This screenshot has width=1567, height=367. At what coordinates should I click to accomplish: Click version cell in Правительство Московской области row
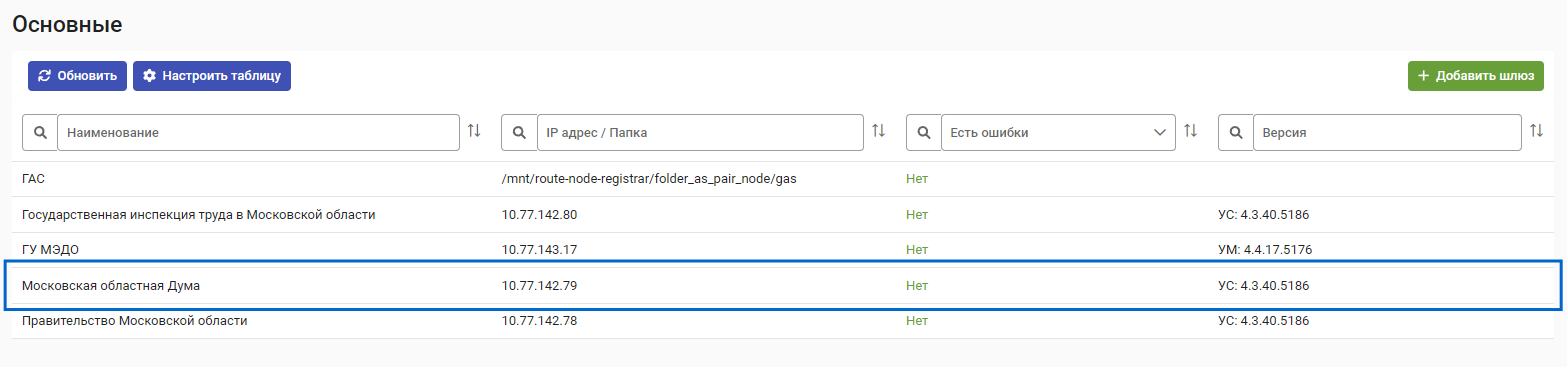tap(1264, 321)
